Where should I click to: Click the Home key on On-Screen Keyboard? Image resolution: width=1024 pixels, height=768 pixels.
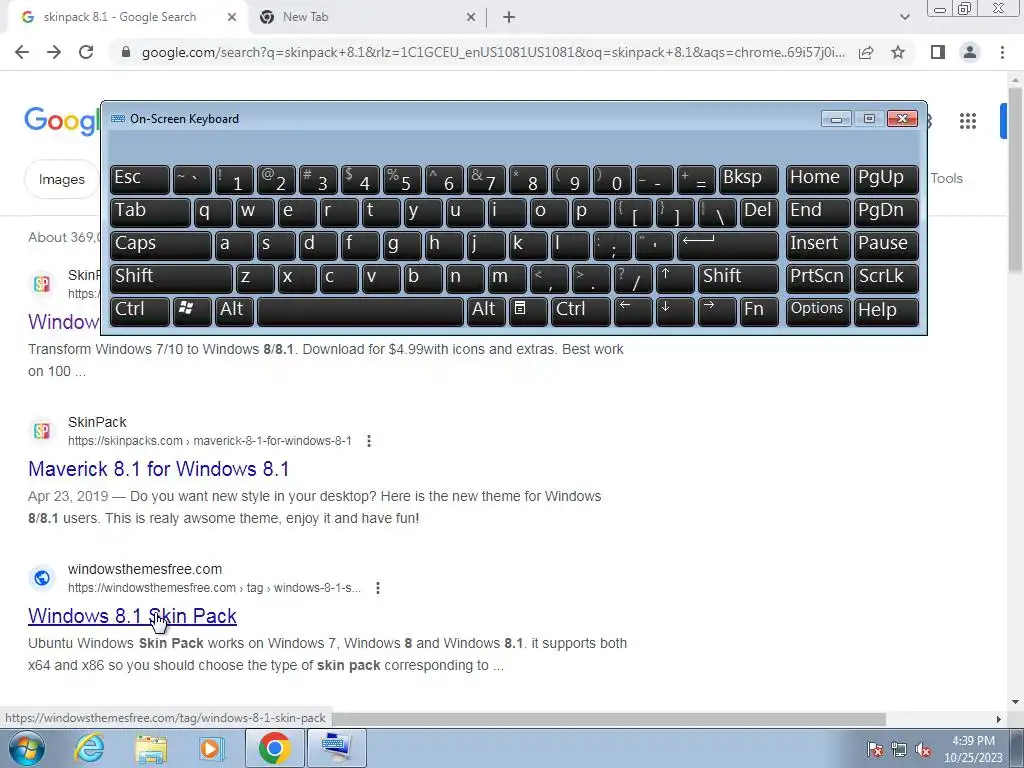pos(818,180)
